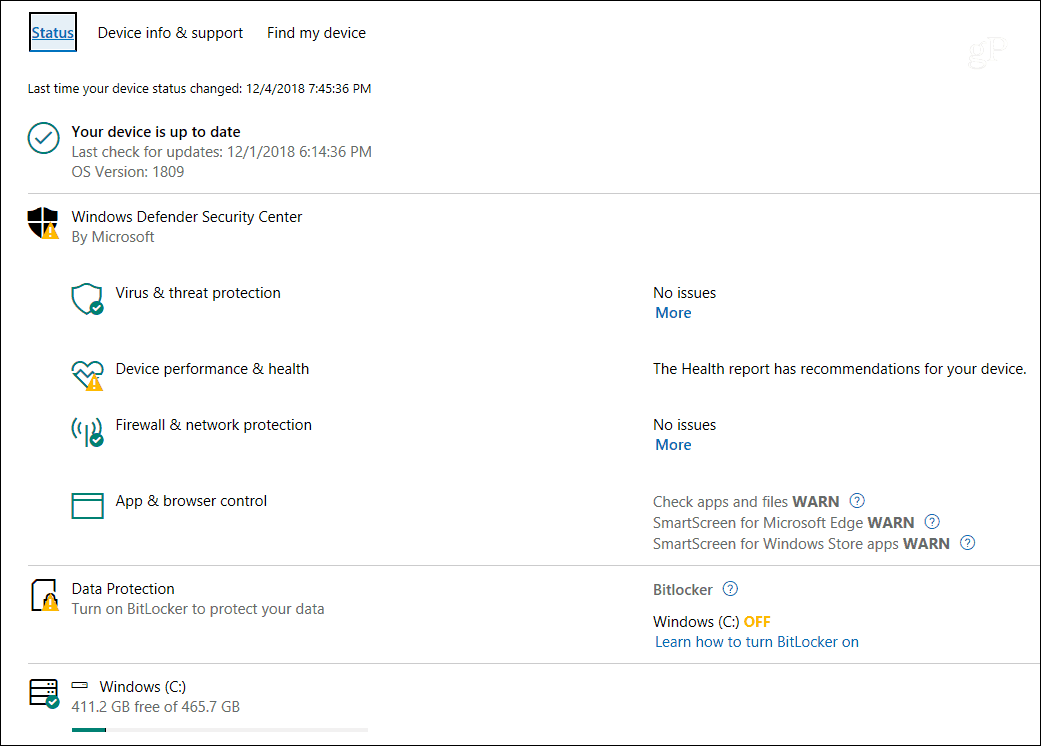
Task: Click the App & browser control window icon
Action: [x=87, y=506]
